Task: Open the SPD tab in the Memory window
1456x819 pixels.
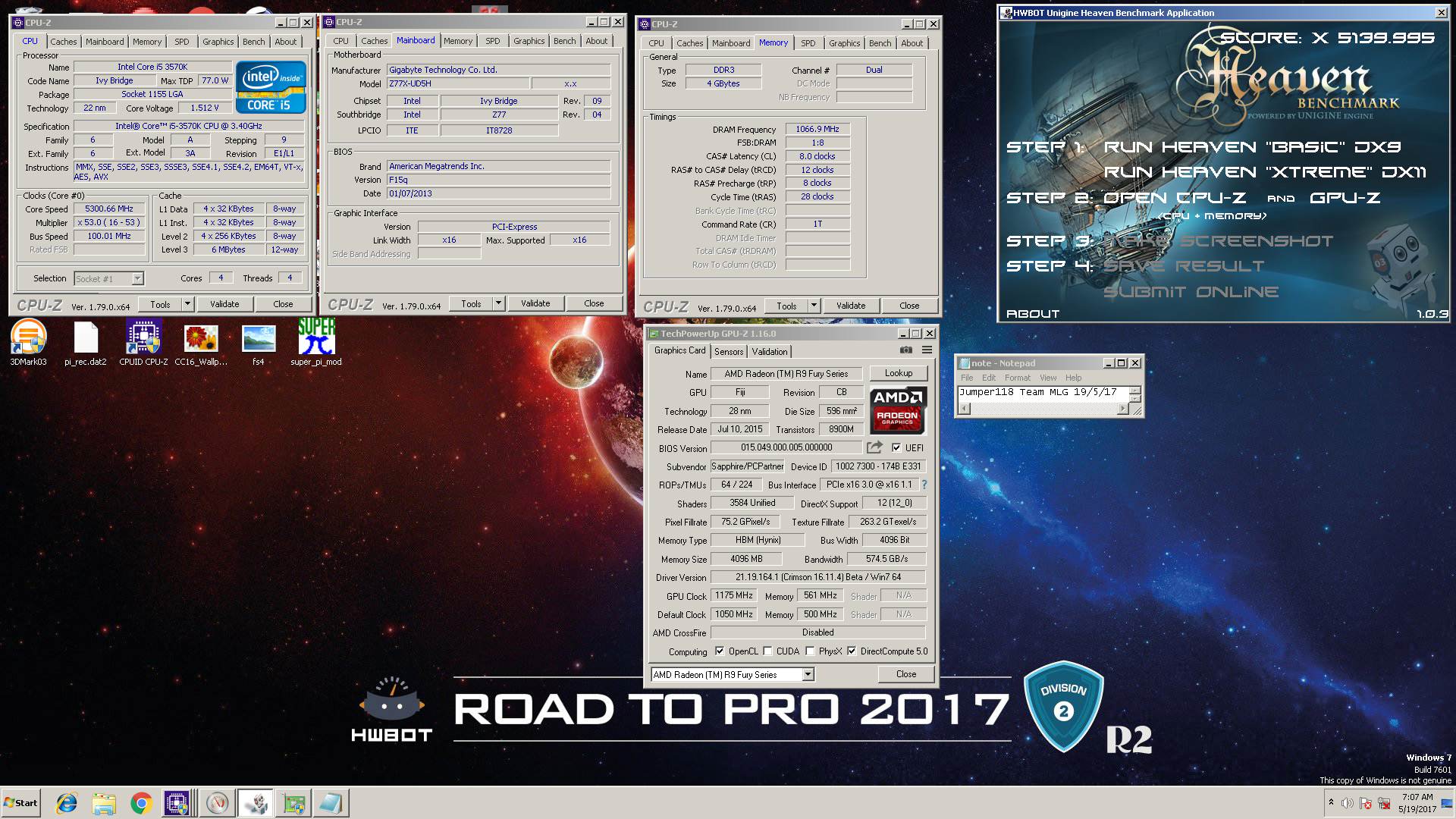Action: 808,43
